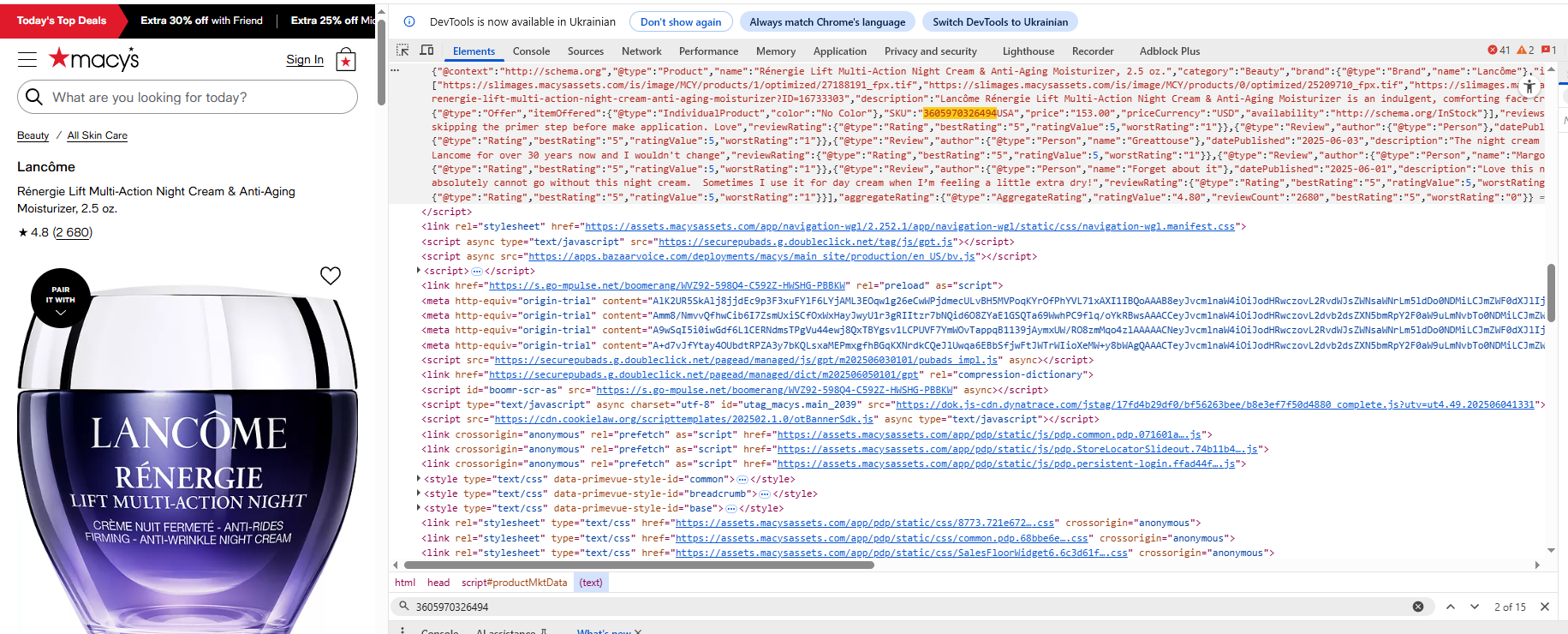1568x634 pixels.
Task: Click Switch DevTools to Ukrainian button
Action: pos(1000,22)
